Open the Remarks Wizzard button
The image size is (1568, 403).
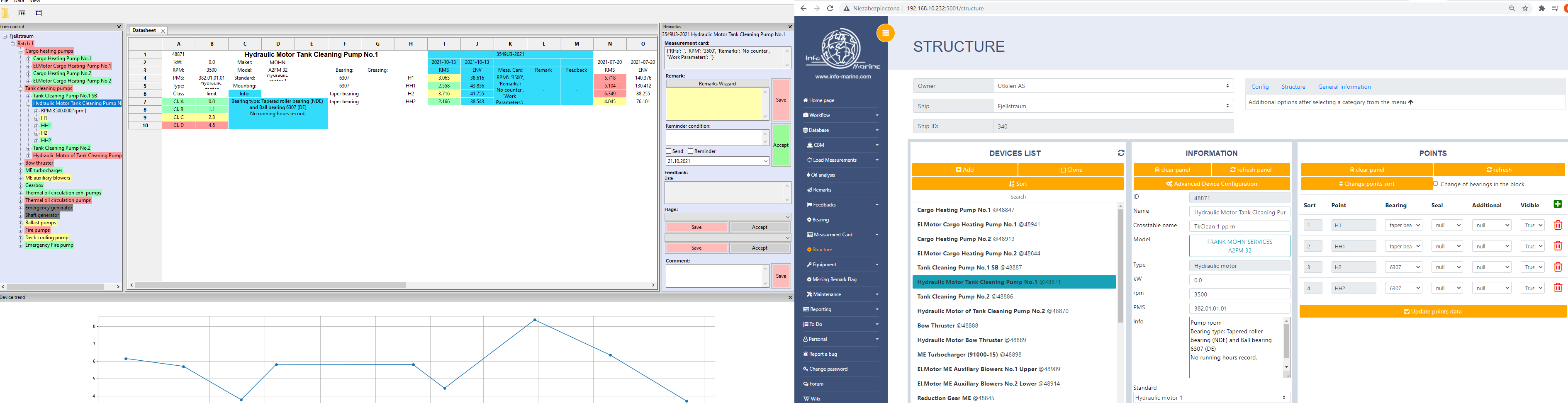pyautogui.click(x=717, y=83)
